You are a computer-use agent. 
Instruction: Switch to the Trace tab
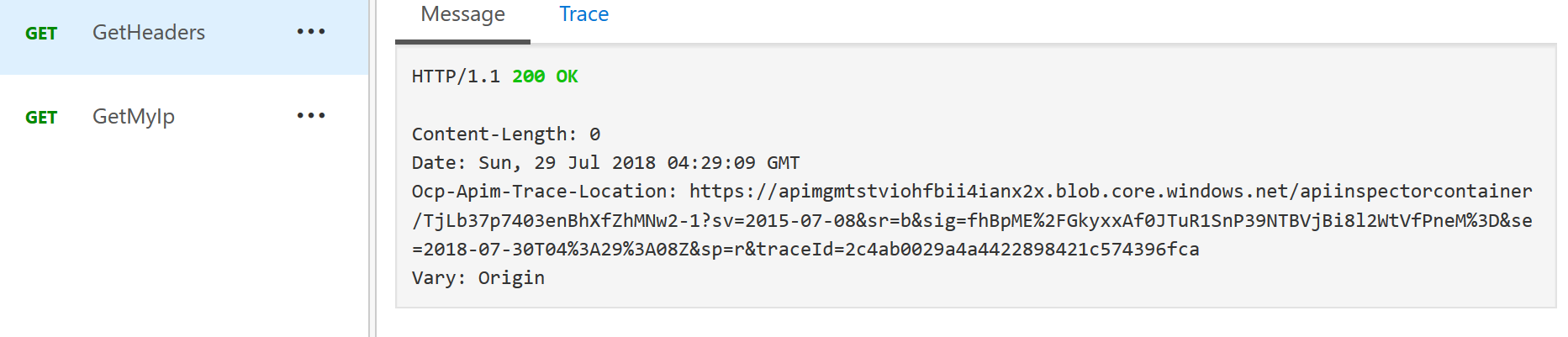pyautogui.click(x=583, y=14)
